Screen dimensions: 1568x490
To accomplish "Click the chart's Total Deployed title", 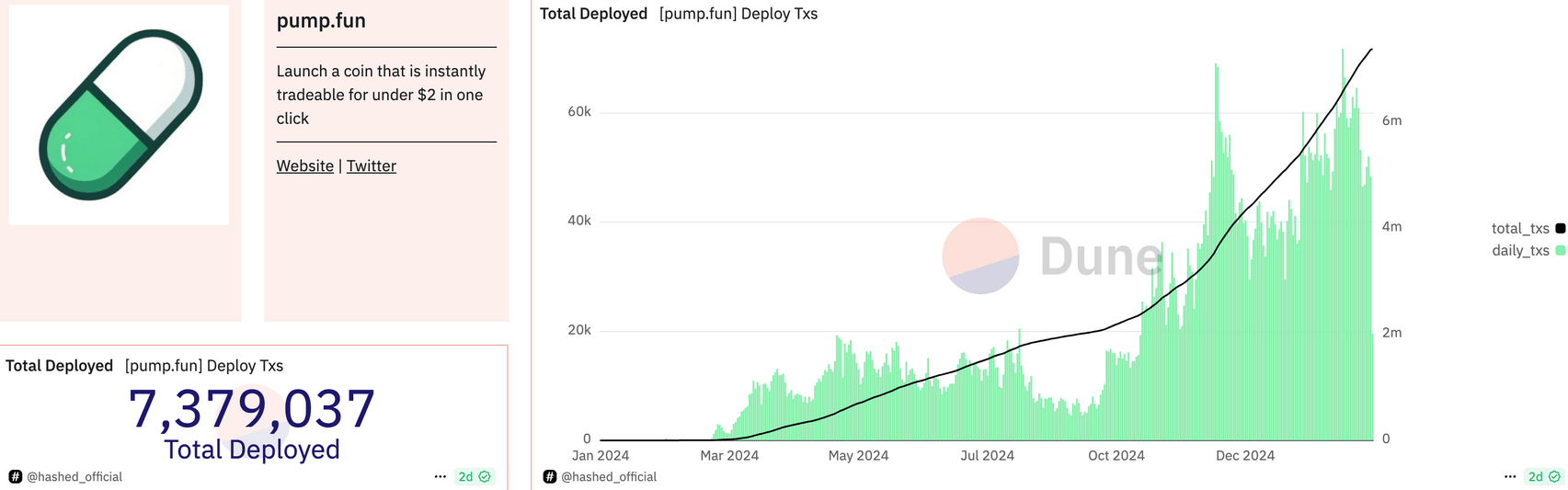I will 593,14.
